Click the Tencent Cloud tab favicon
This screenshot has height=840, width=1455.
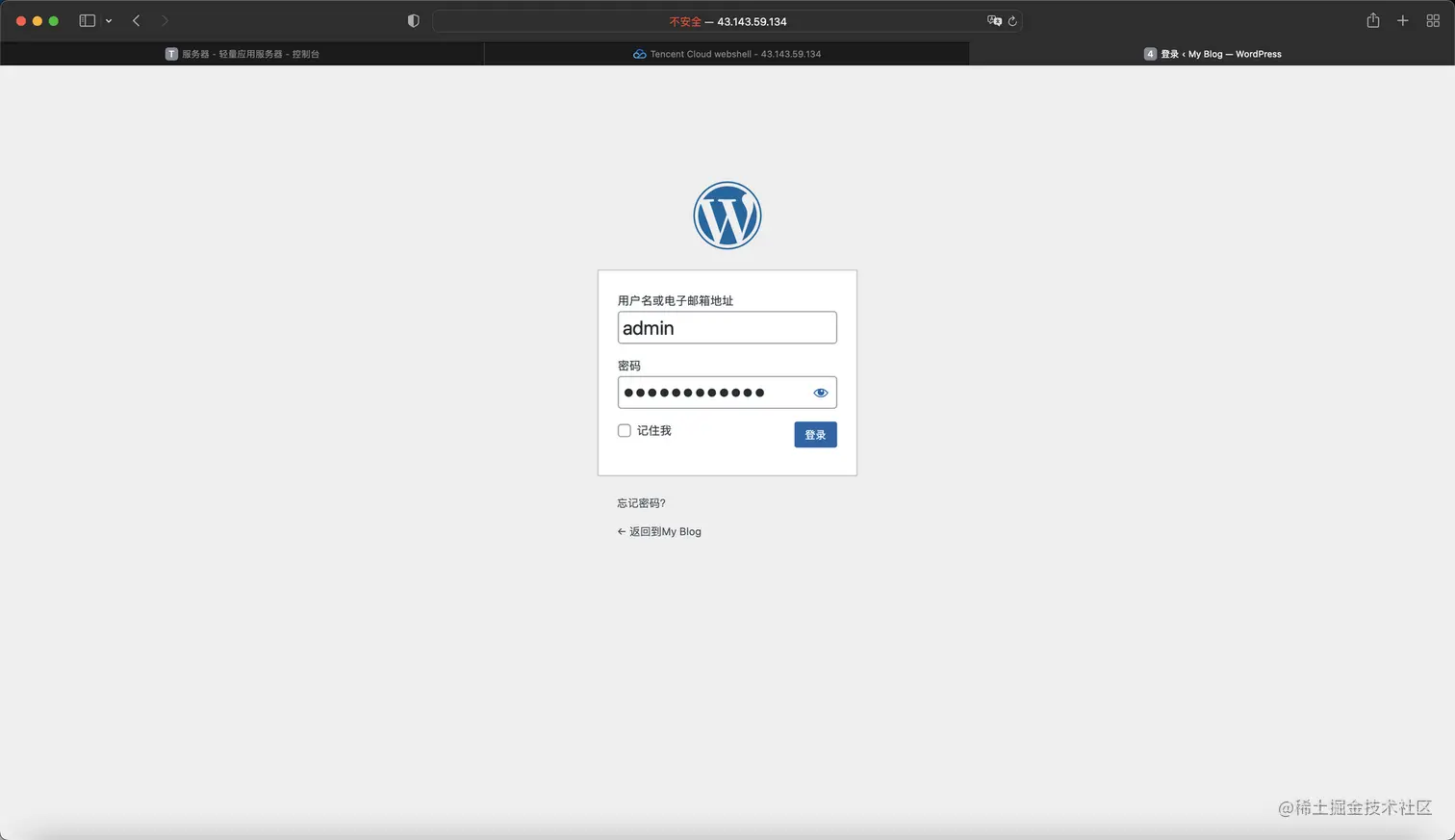tap(639, 54)
